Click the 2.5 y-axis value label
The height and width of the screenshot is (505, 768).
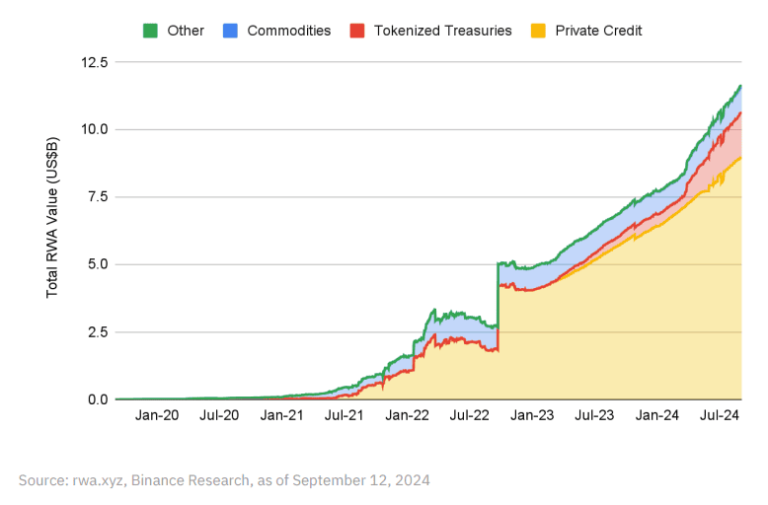click(97, 332)
